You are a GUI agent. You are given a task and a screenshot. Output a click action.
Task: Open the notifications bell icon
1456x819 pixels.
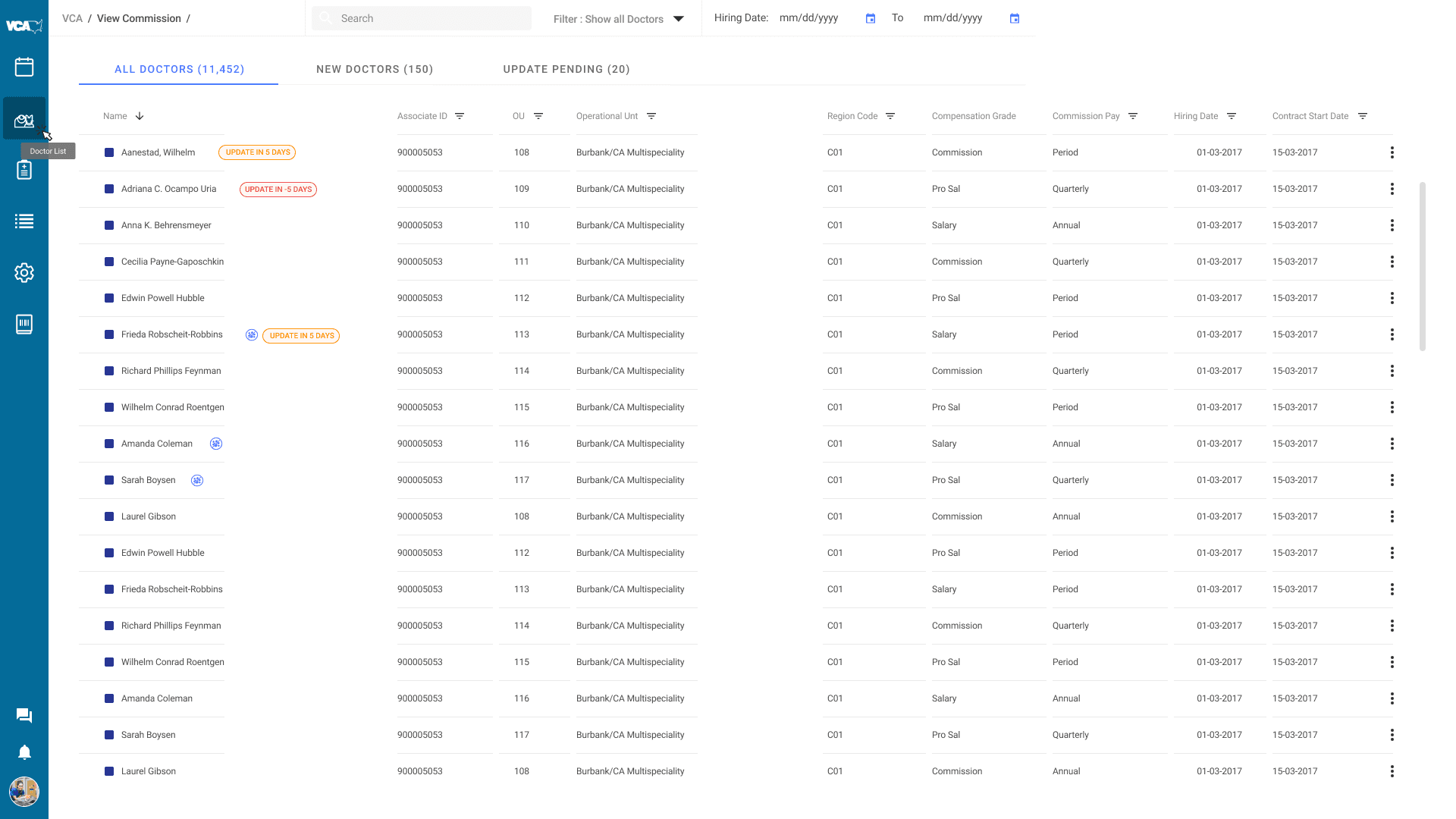click(x=24, y=752)
